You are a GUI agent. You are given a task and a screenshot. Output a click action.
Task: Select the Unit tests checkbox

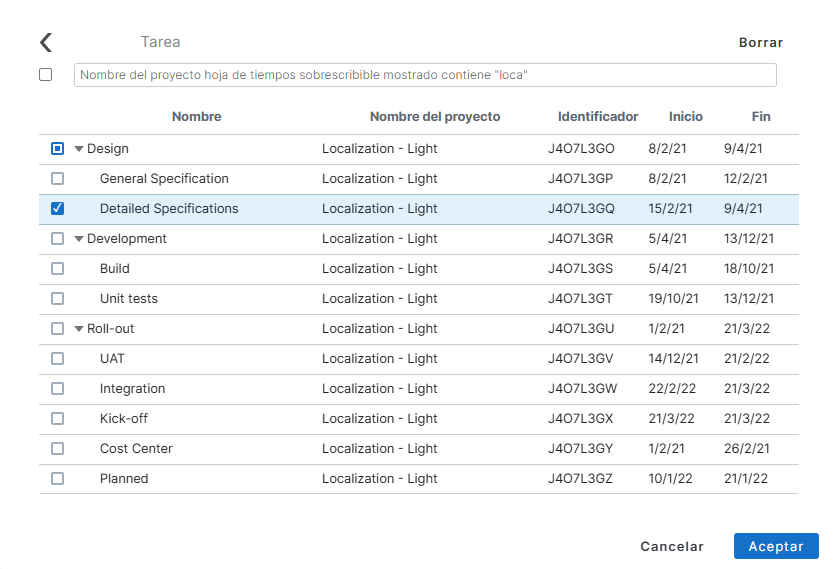click(57, 299)
